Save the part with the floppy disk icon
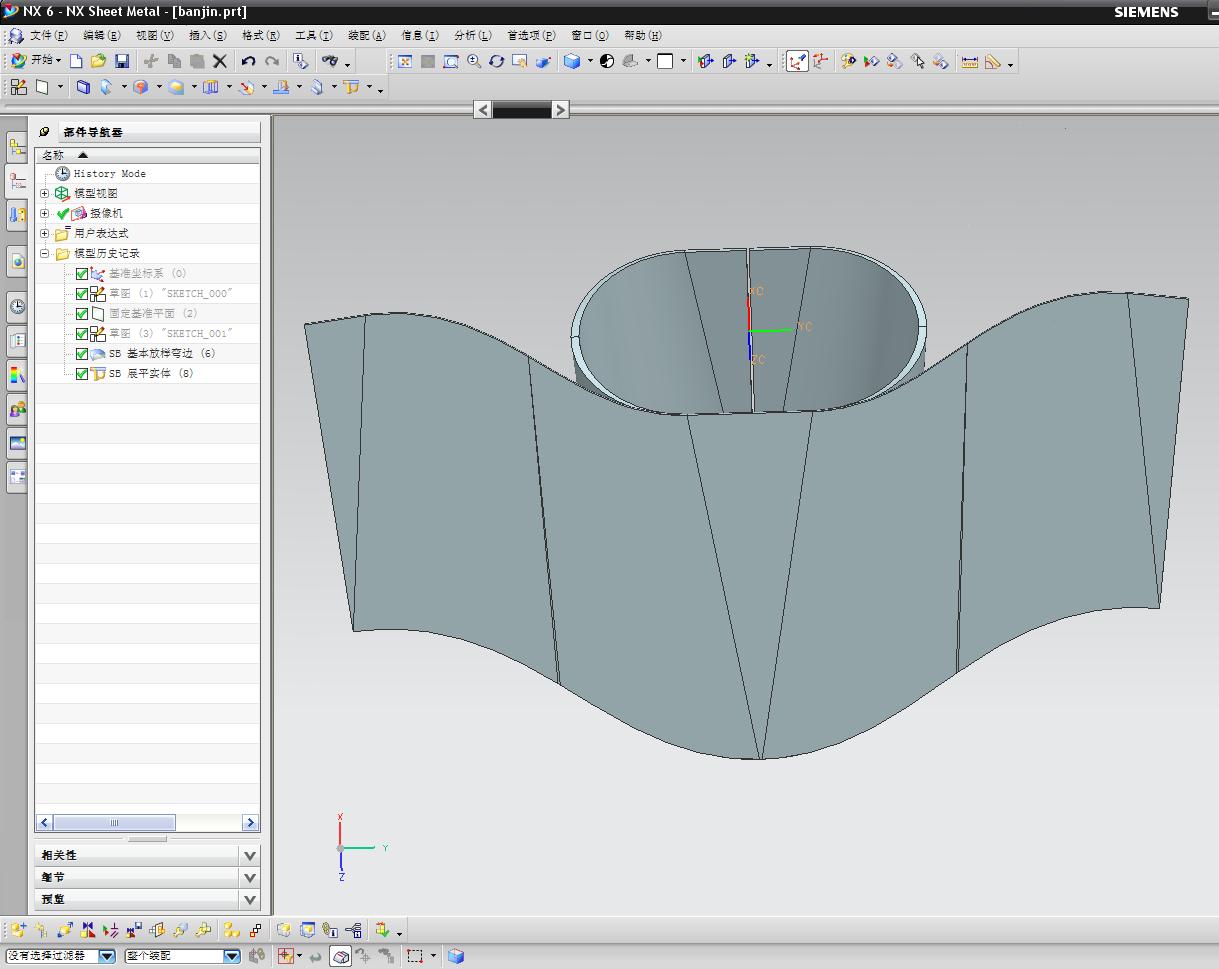Image resolution: width=1219 pixels, height=969 pixels. click(121, 61)
